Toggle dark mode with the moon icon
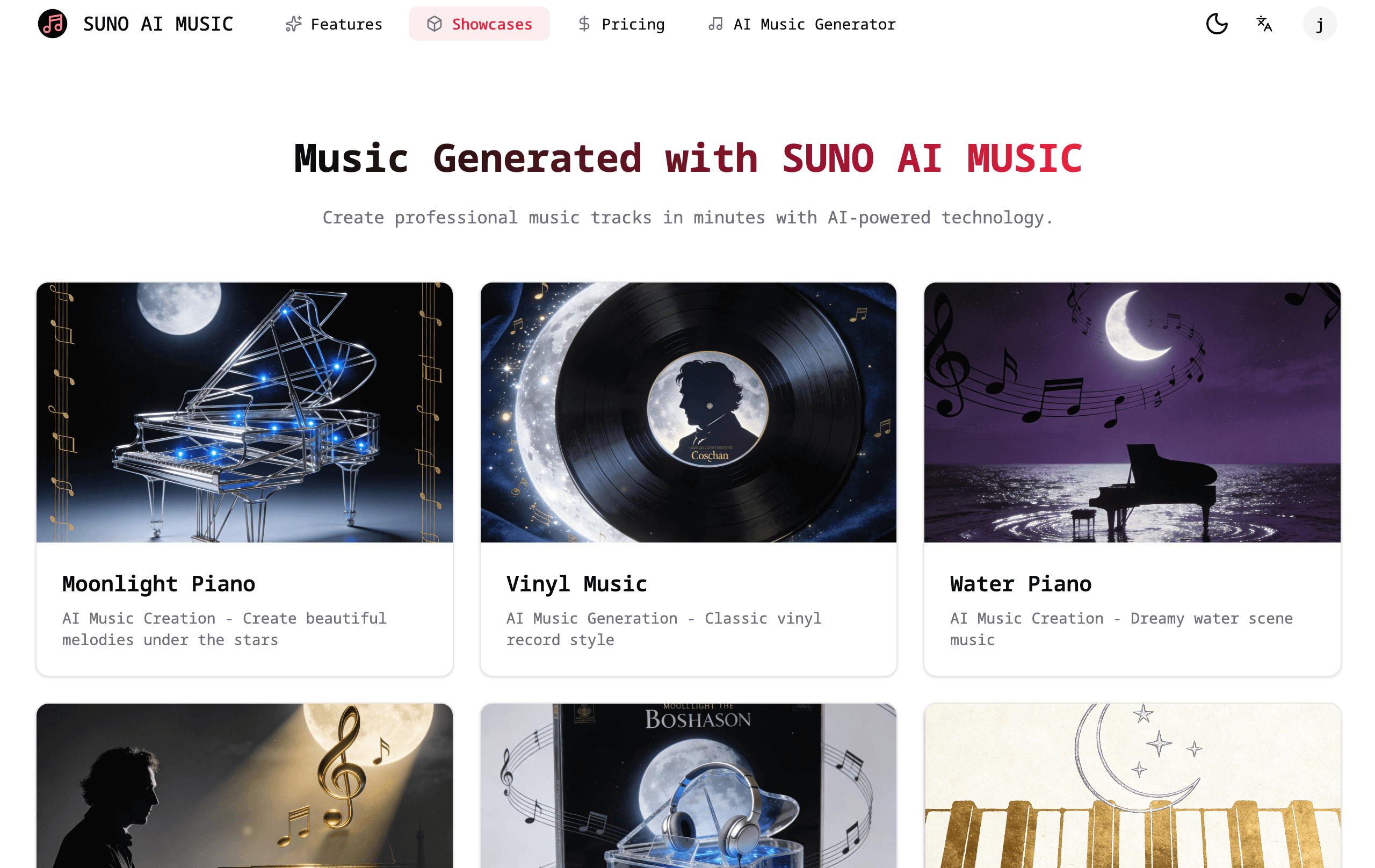 tap(1217, 24)
